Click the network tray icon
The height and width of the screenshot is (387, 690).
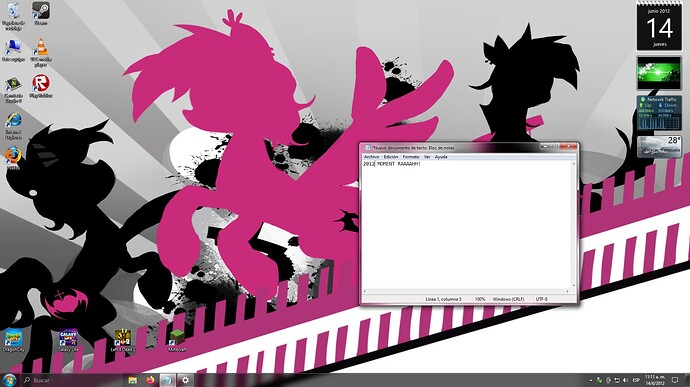click(x=617, y=380)
